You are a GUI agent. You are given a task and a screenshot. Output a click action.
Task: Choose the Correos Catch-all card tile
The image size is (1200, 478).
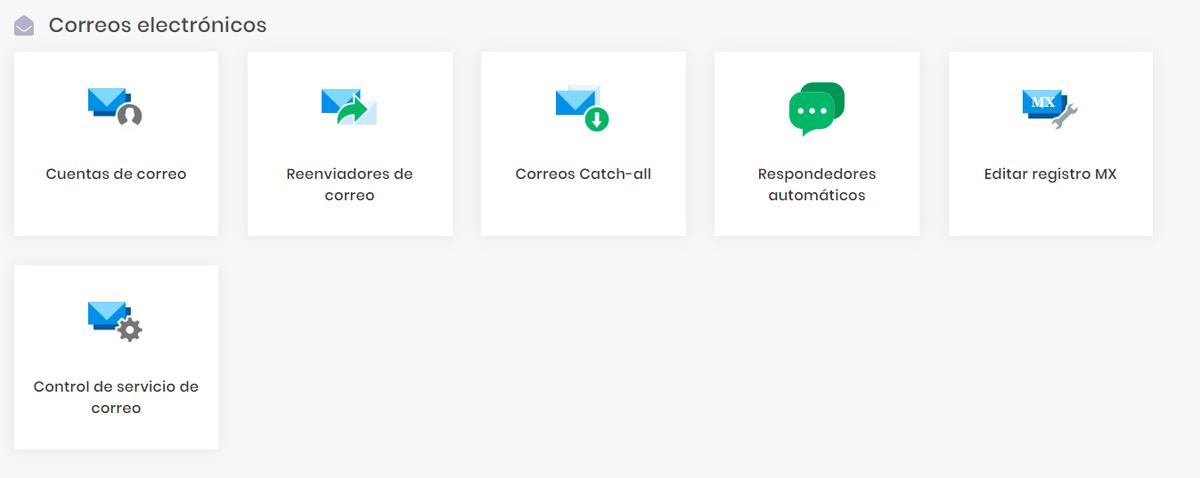[583, 144]
